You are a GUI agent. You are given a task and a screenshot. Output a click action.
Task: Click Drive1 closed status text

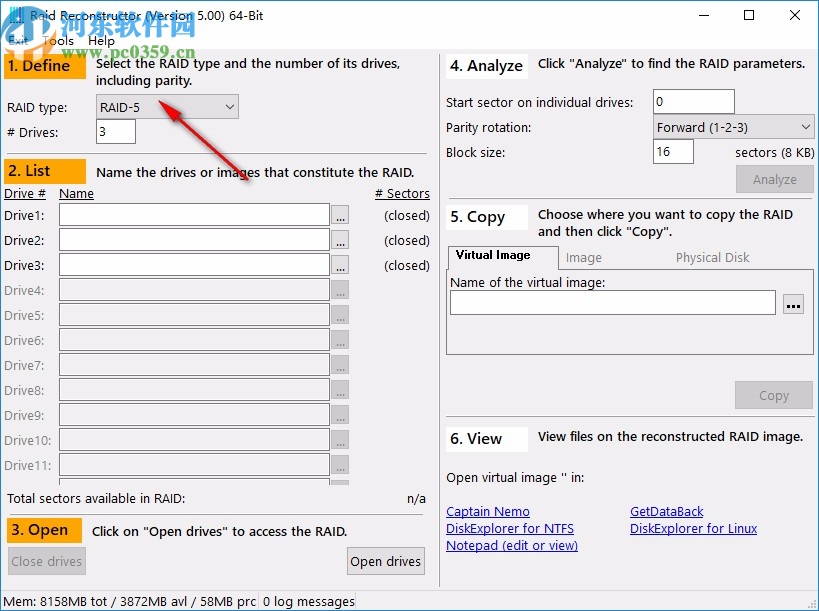click(x=407, y=215)
